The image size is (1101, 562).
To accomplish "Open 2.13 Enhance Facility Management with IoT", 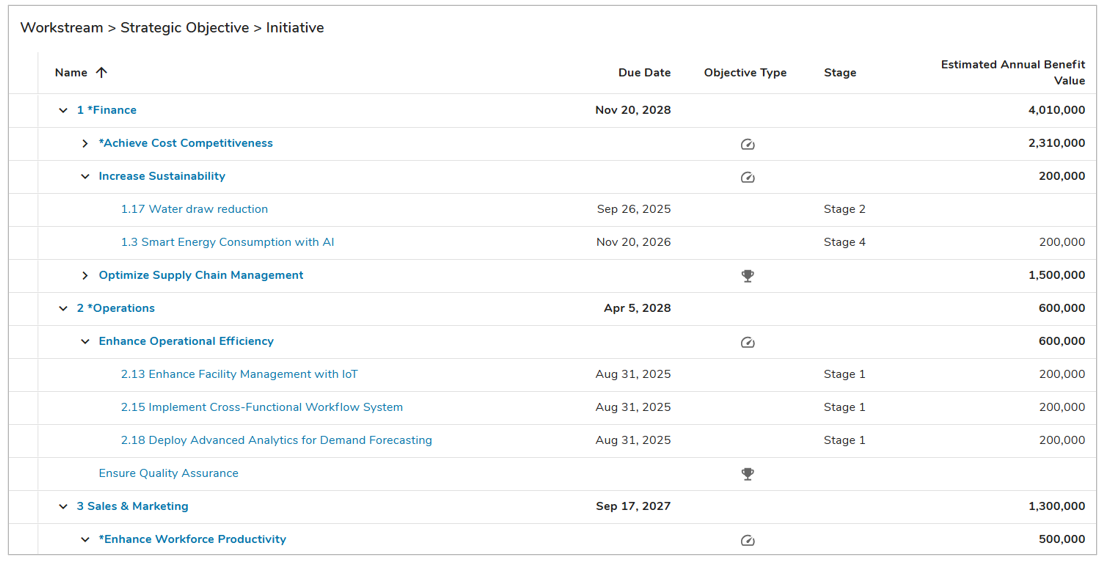I will (x=239, y=375).
